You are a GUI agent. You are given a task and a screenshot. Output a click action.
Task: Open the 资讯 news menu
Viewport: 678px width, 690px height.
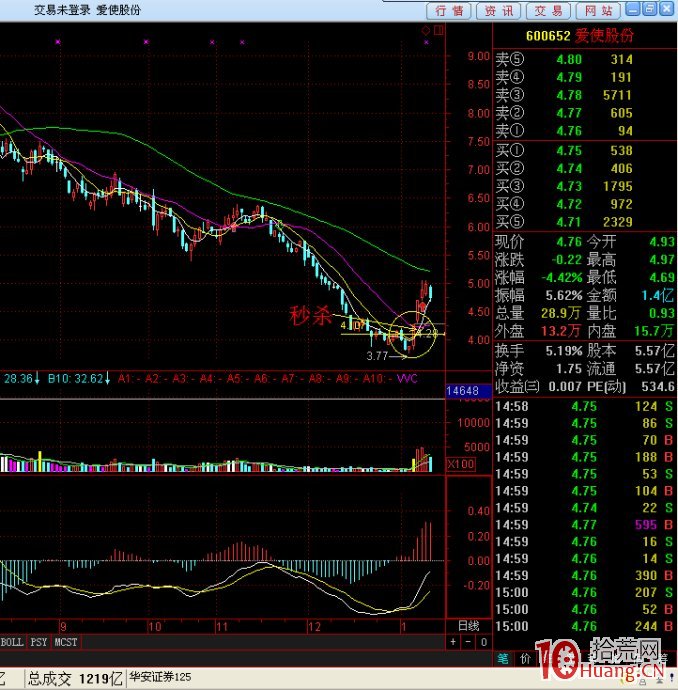coord(499,11)
